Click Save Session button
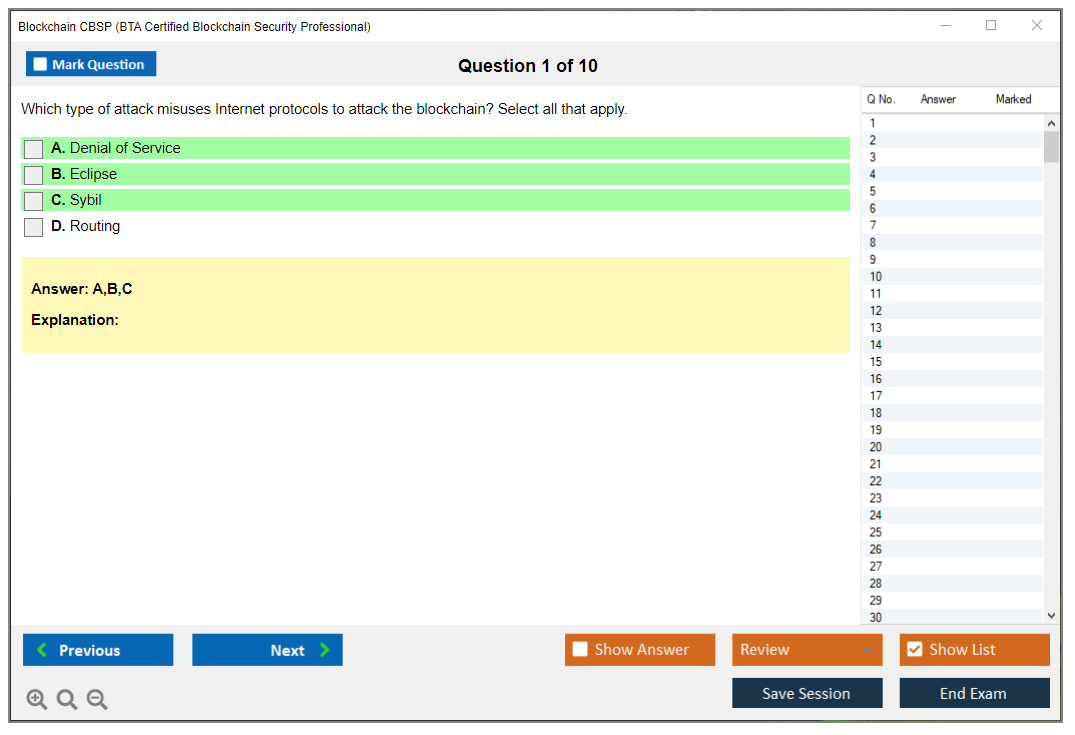The height and width of the screenshot is (735, 1075). pos(806,694)
